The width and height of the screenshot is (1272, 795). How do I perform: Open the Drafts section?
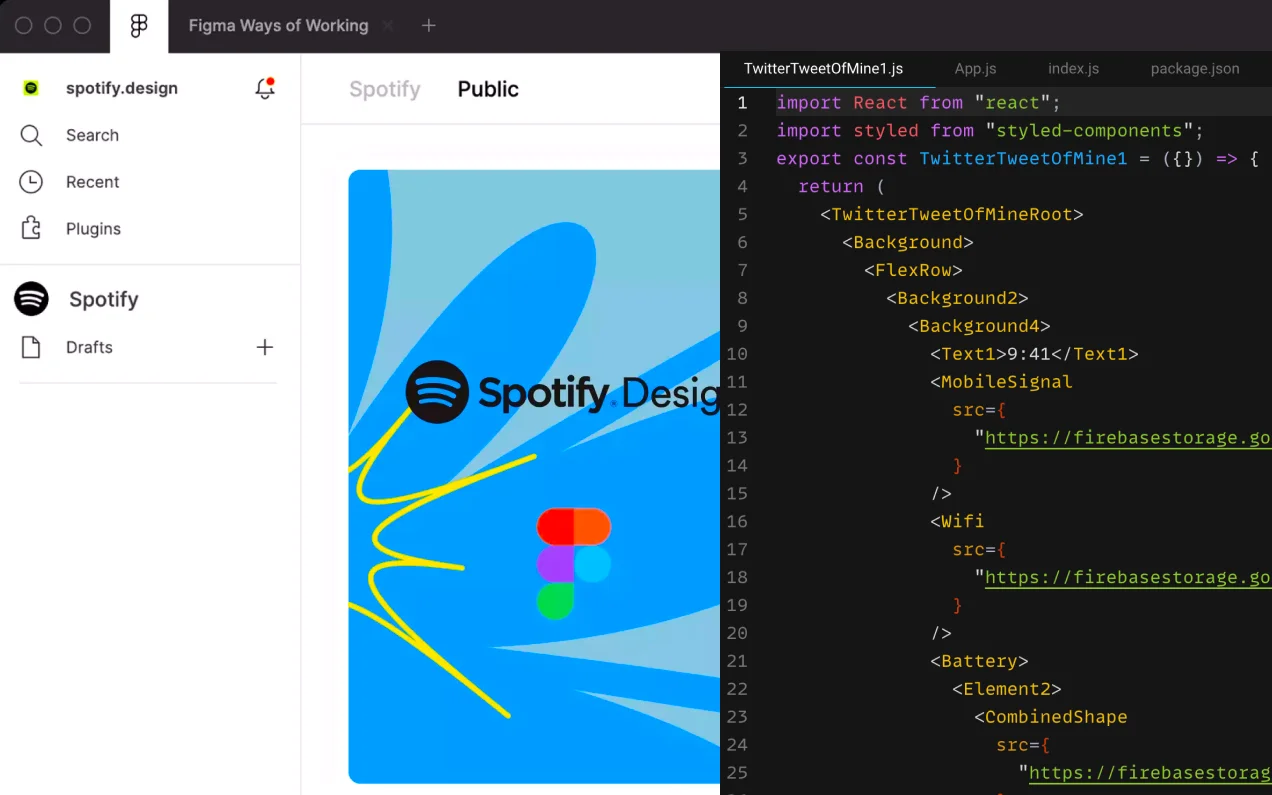coord(89,347)
